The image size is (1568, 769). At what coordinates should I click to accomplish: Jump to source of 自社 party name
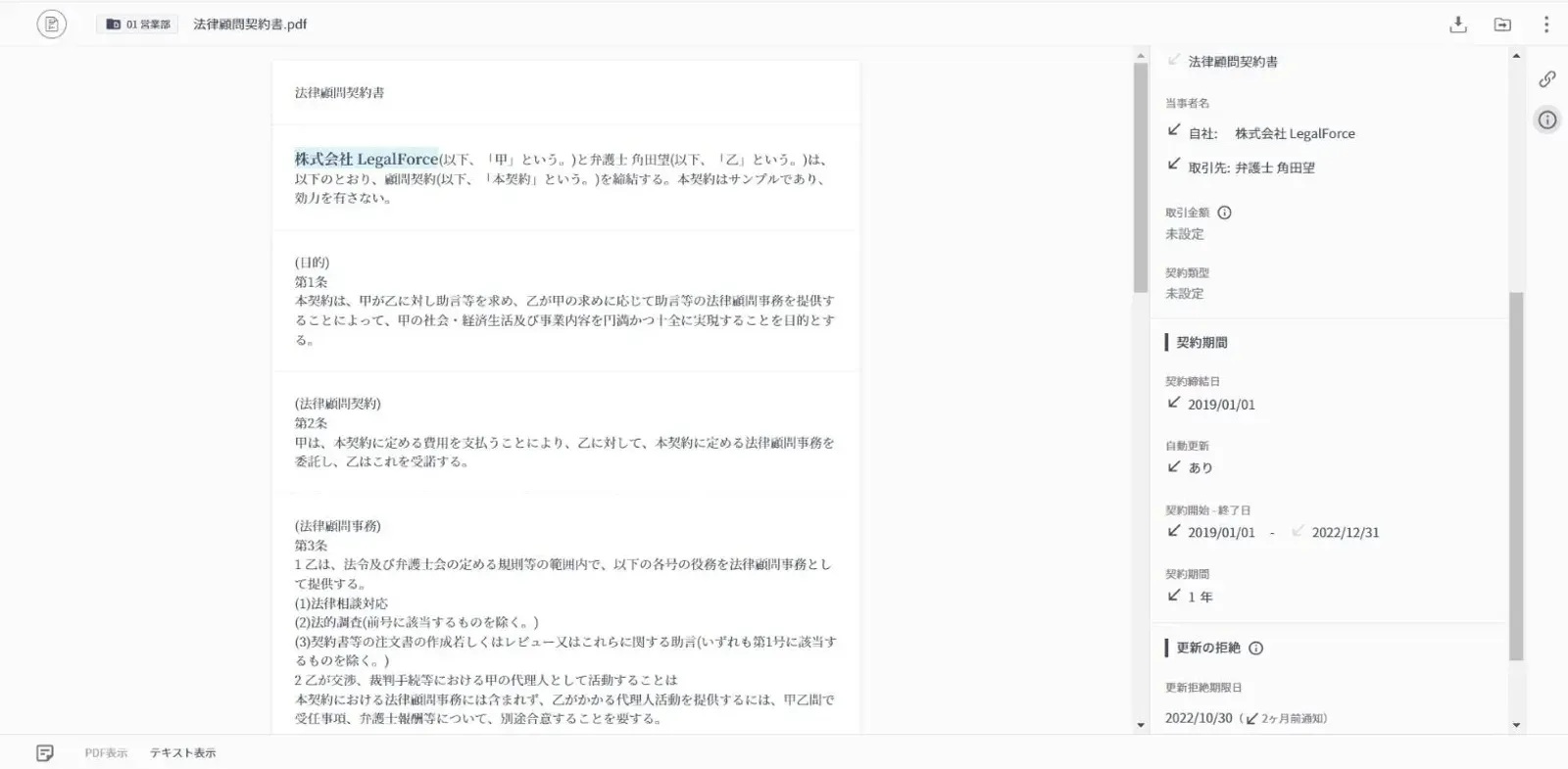pyautogui.click(x=1174, y=131)
